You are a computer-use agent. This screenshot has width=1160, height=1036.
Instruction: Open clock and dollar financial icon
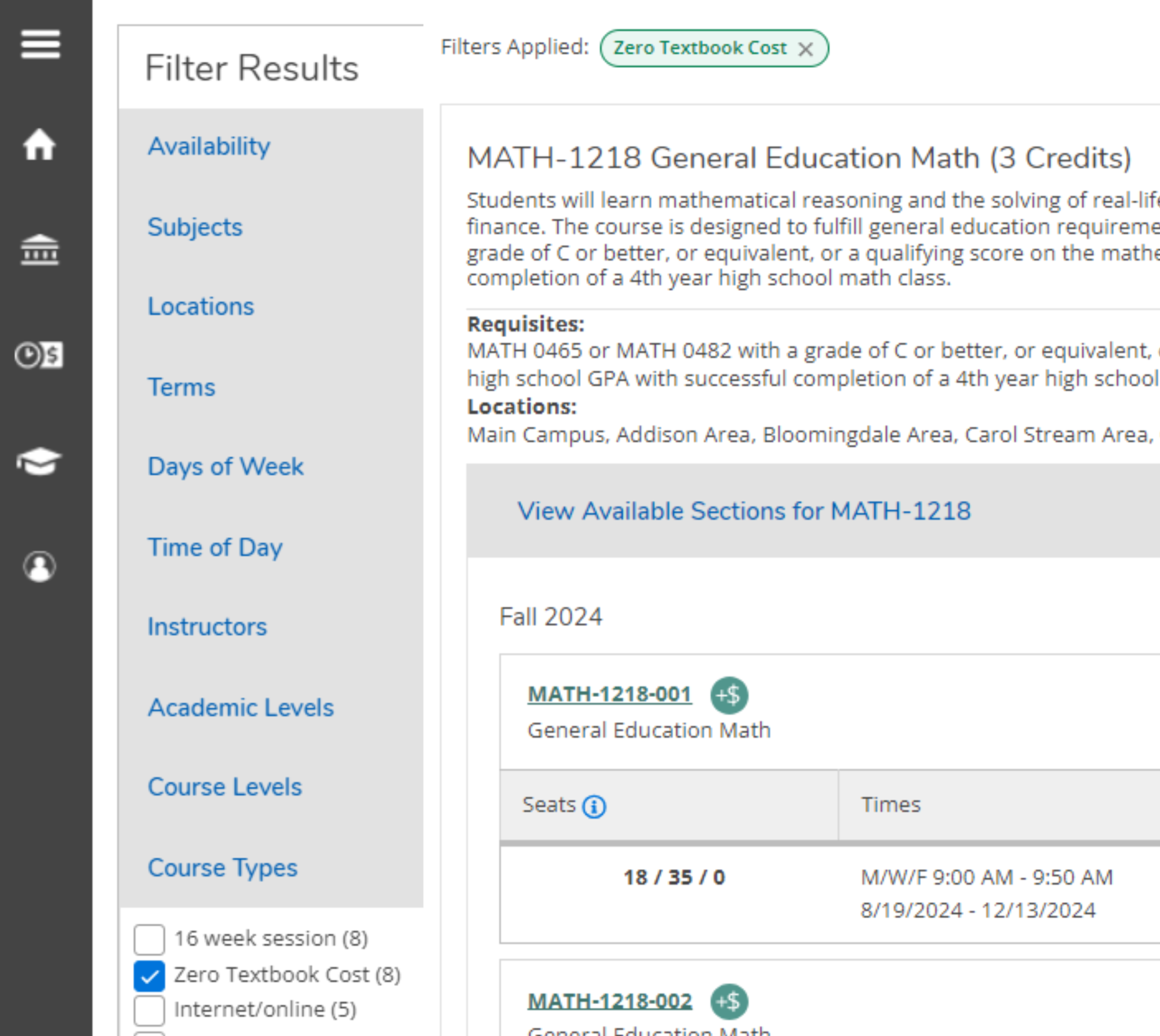[39, 355]
